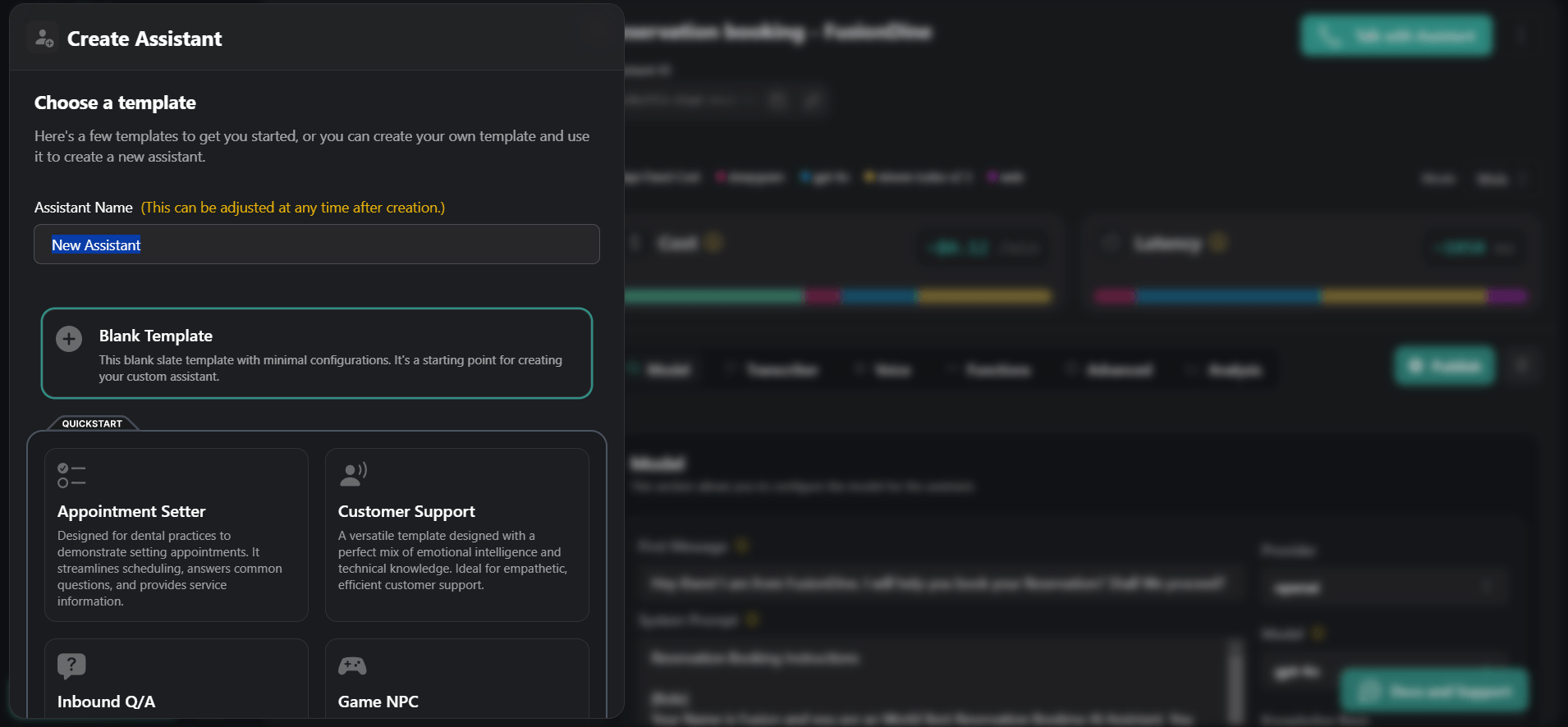Click the copy icon next to the assistant ID

777,99
